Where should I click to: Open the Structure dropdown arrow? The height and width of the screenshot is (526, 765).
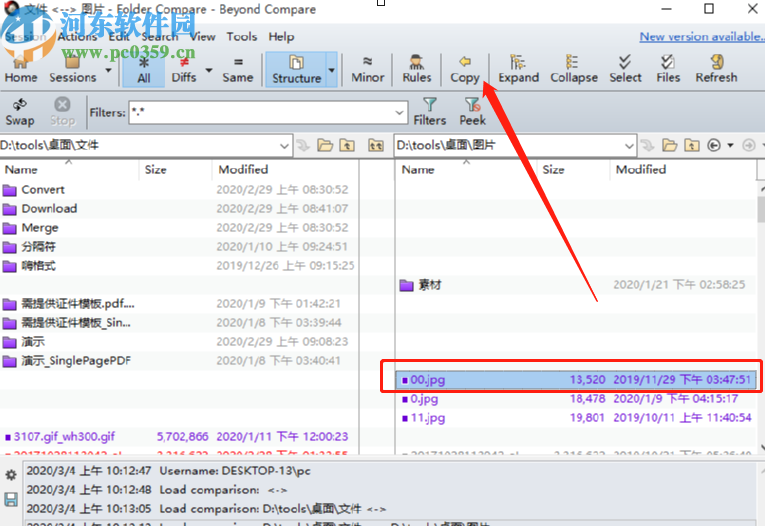332,70
